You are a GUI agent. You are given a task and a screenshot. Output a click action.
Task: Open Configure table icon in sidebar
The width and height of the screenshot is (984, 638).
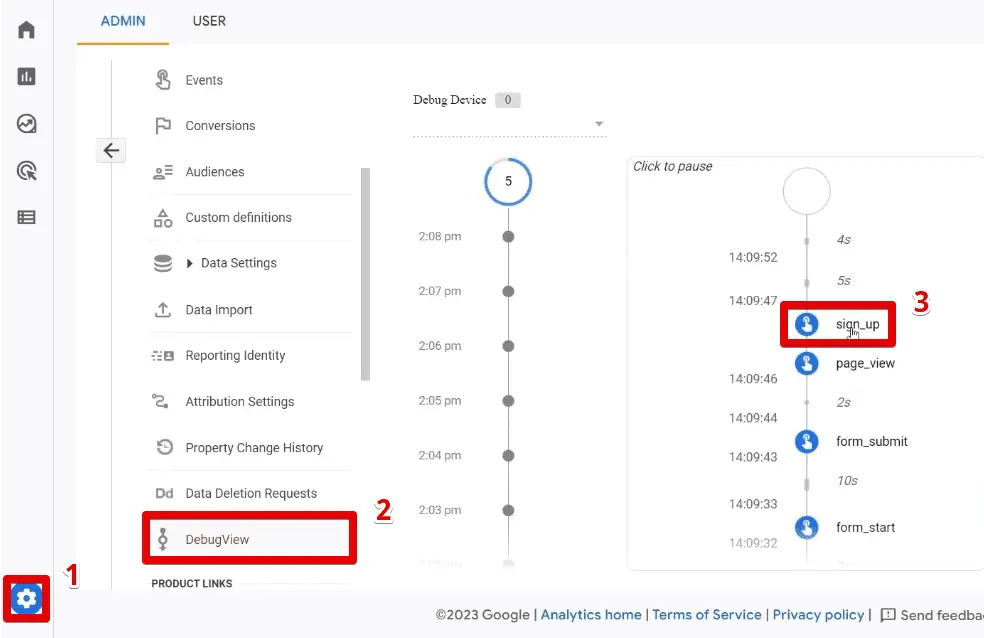(x=26, y=217)
